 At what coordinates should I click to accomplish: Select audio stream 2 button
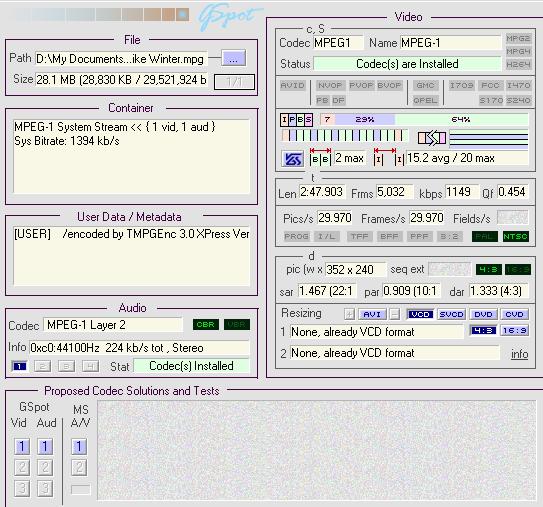(x=43, y=366)
